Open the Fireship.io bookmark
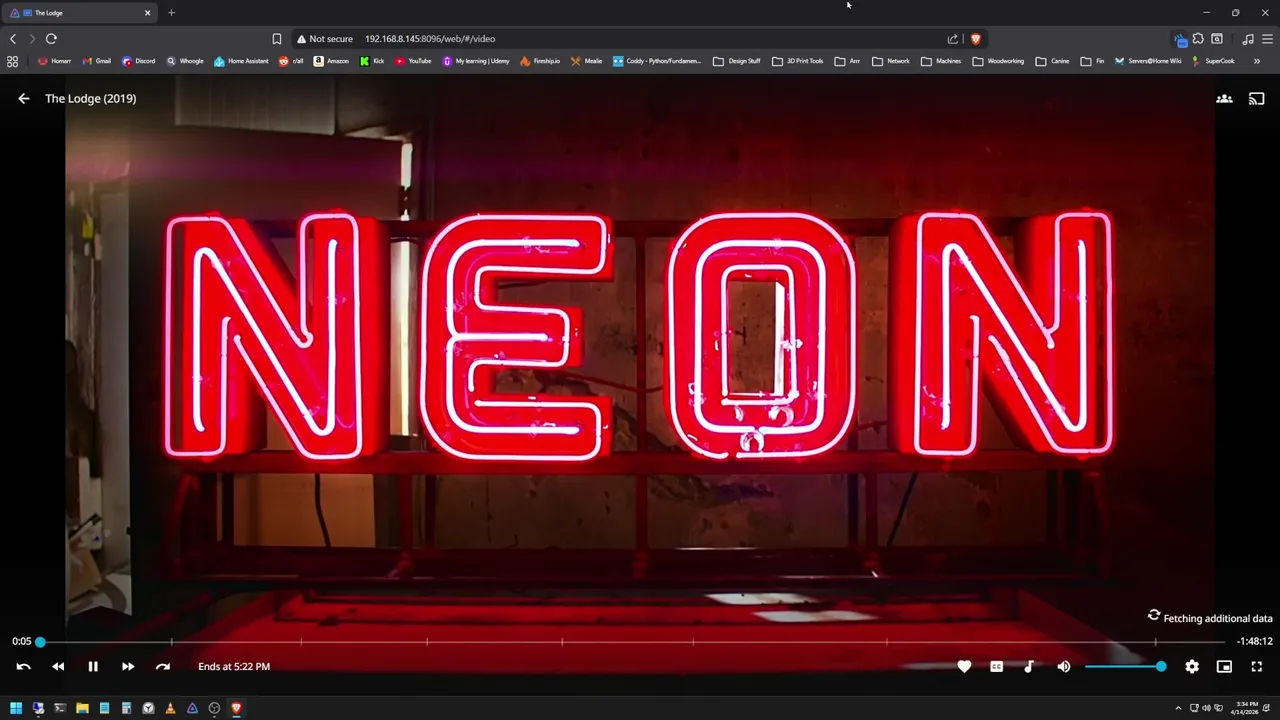This screenshot has width=1280, height=720. point(540,61)
